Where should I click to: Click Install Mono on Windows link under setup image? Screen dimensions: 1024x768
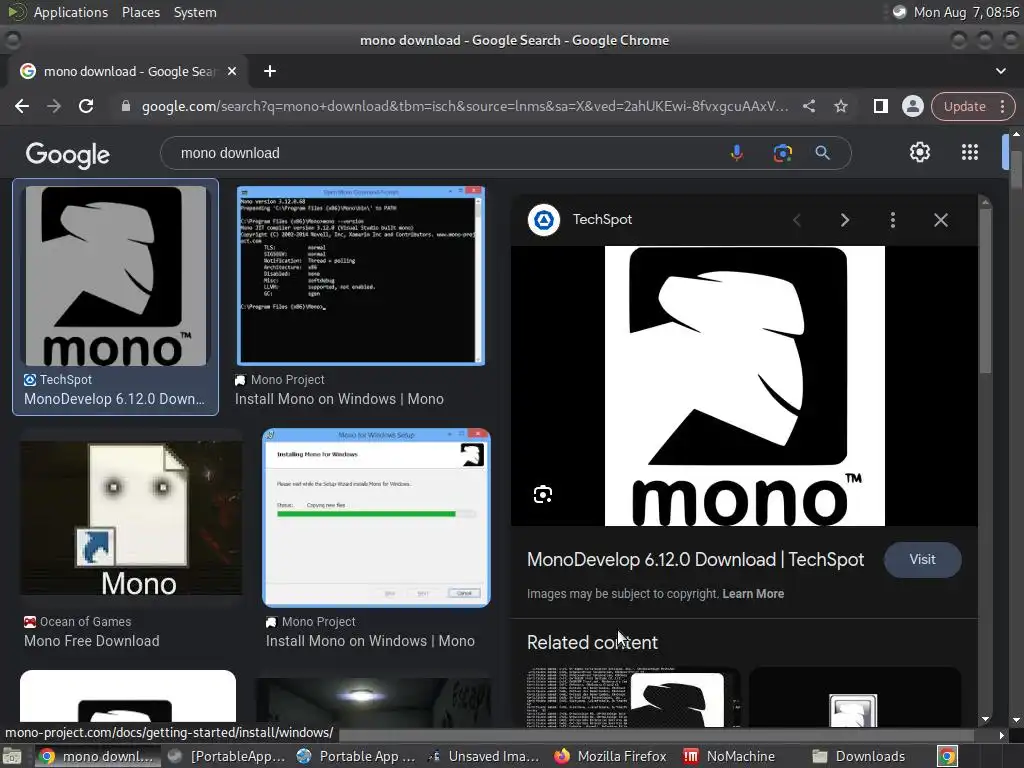(x=370, y=641)
